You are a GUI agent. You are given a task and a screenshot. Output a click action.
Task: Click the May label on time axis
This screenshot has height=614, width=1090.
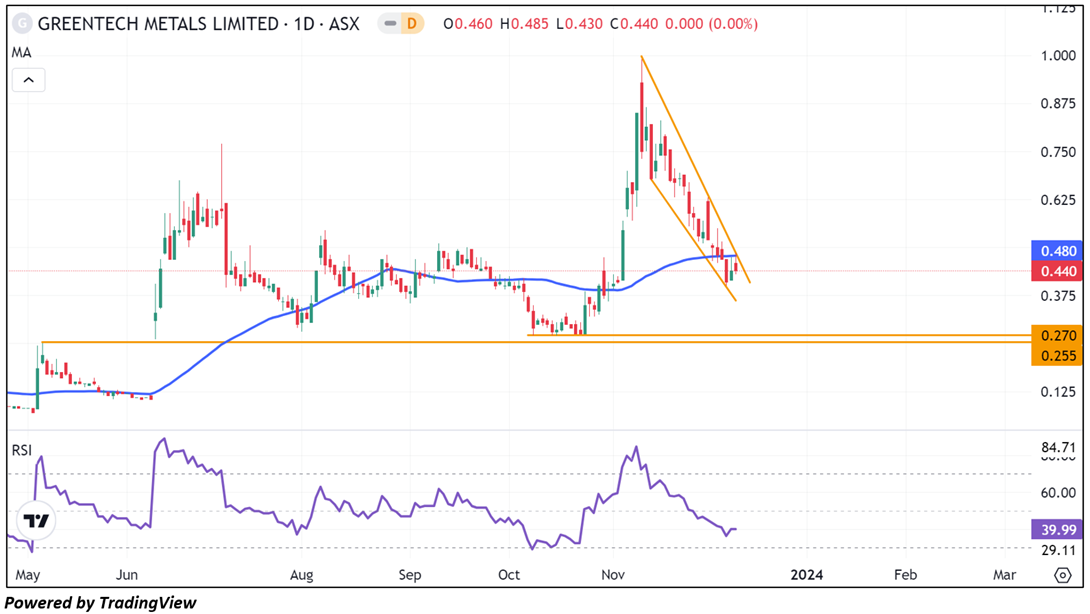pos(28,575)
